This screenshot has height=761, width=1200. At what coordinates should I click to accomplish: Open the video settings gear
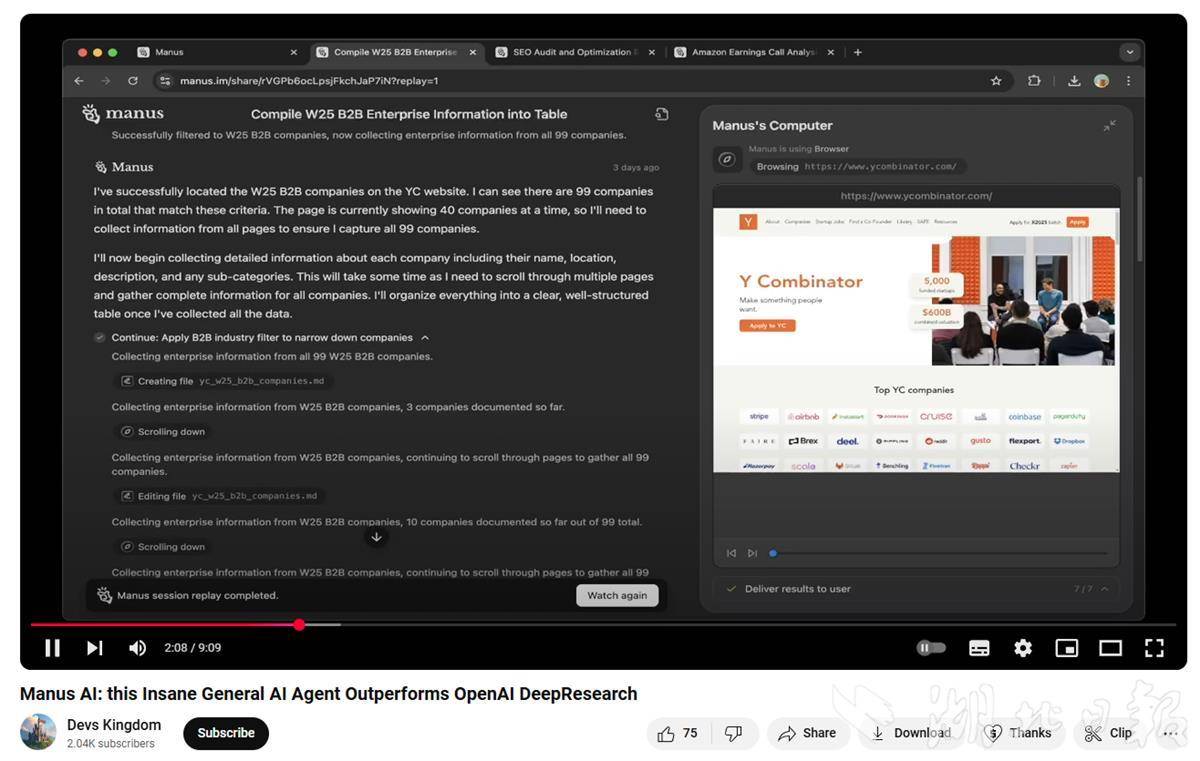[1023, 648]
